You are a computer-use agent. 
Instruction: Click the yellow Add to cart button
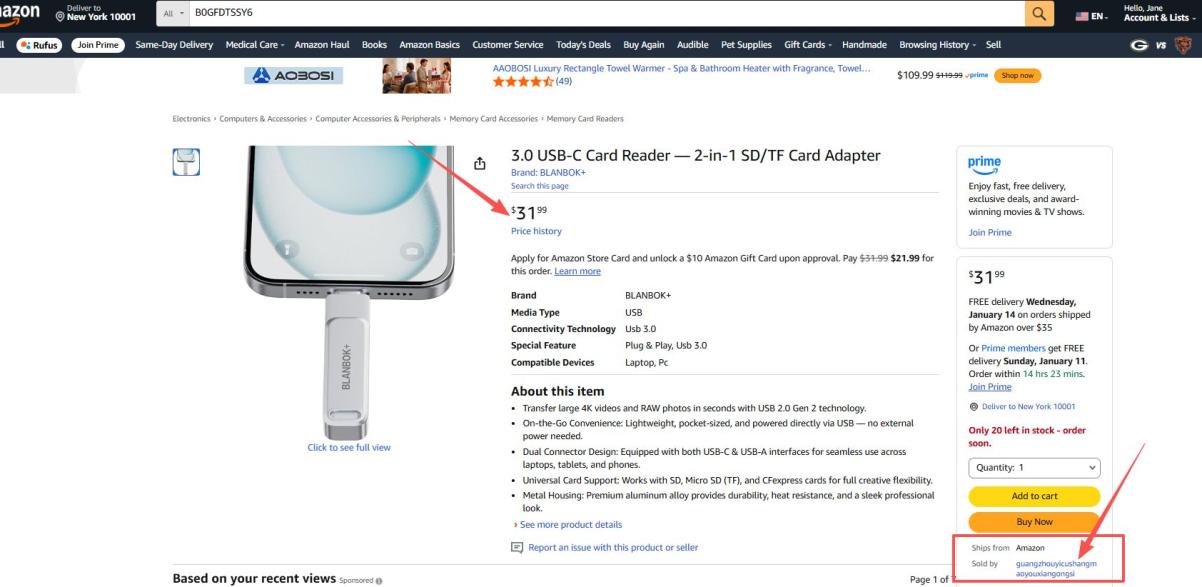pyautogui.click(x=1034, y=496)
